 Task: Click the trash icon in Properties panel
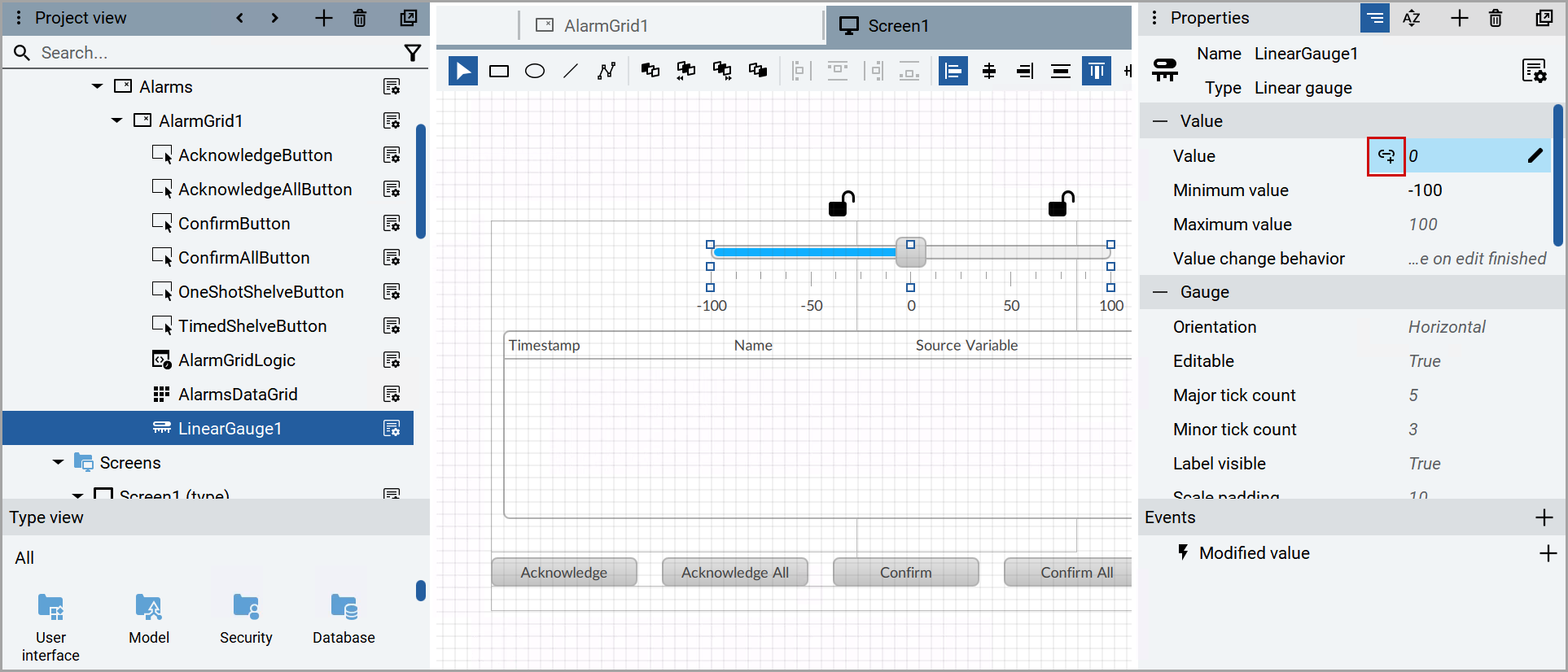(1496, 18)
